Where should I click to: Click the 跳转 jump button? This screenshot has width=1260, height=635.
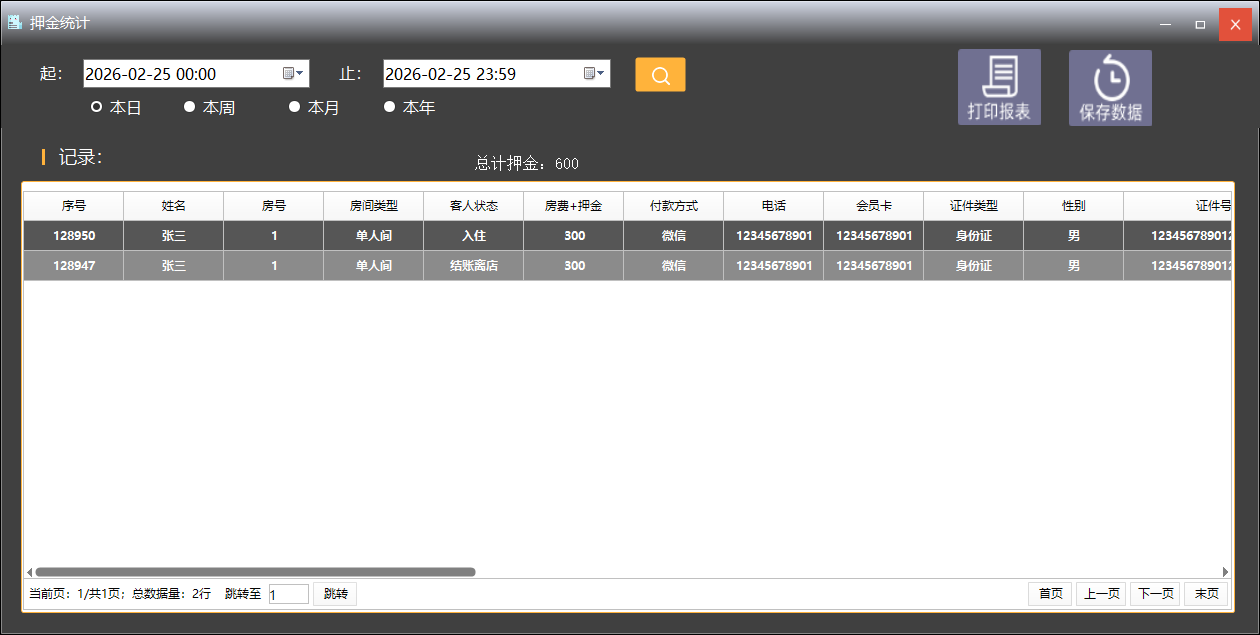click(x=334, y=593)
